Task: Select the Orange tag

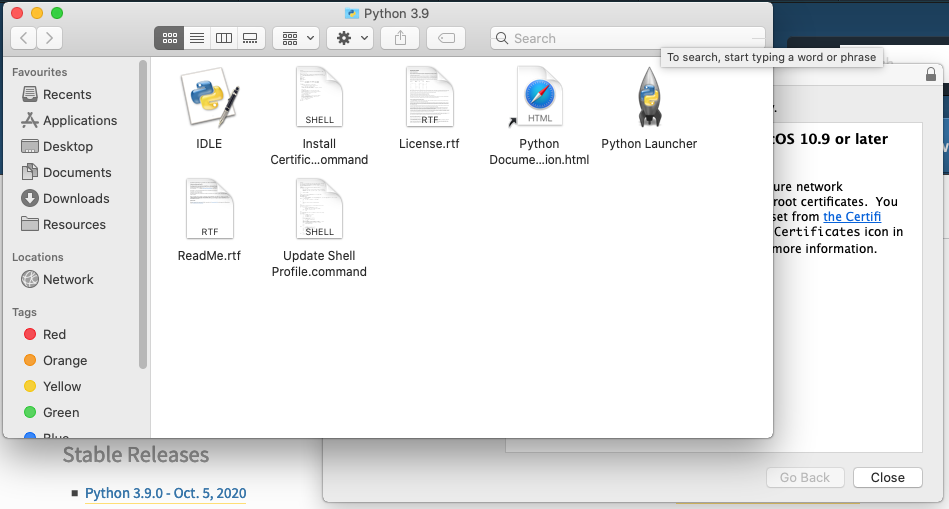Action: coord(55,360)
